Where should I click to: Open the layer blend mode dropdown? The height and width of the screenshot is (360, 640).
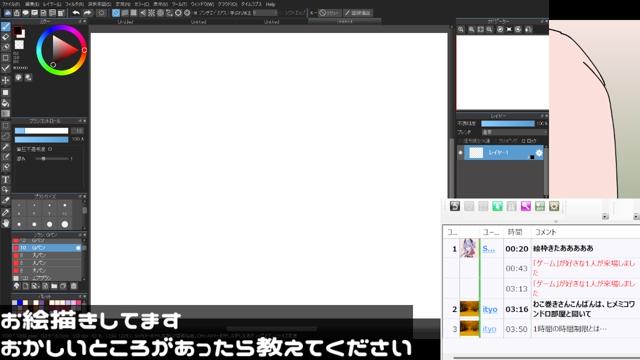click(x=514, y=132)
